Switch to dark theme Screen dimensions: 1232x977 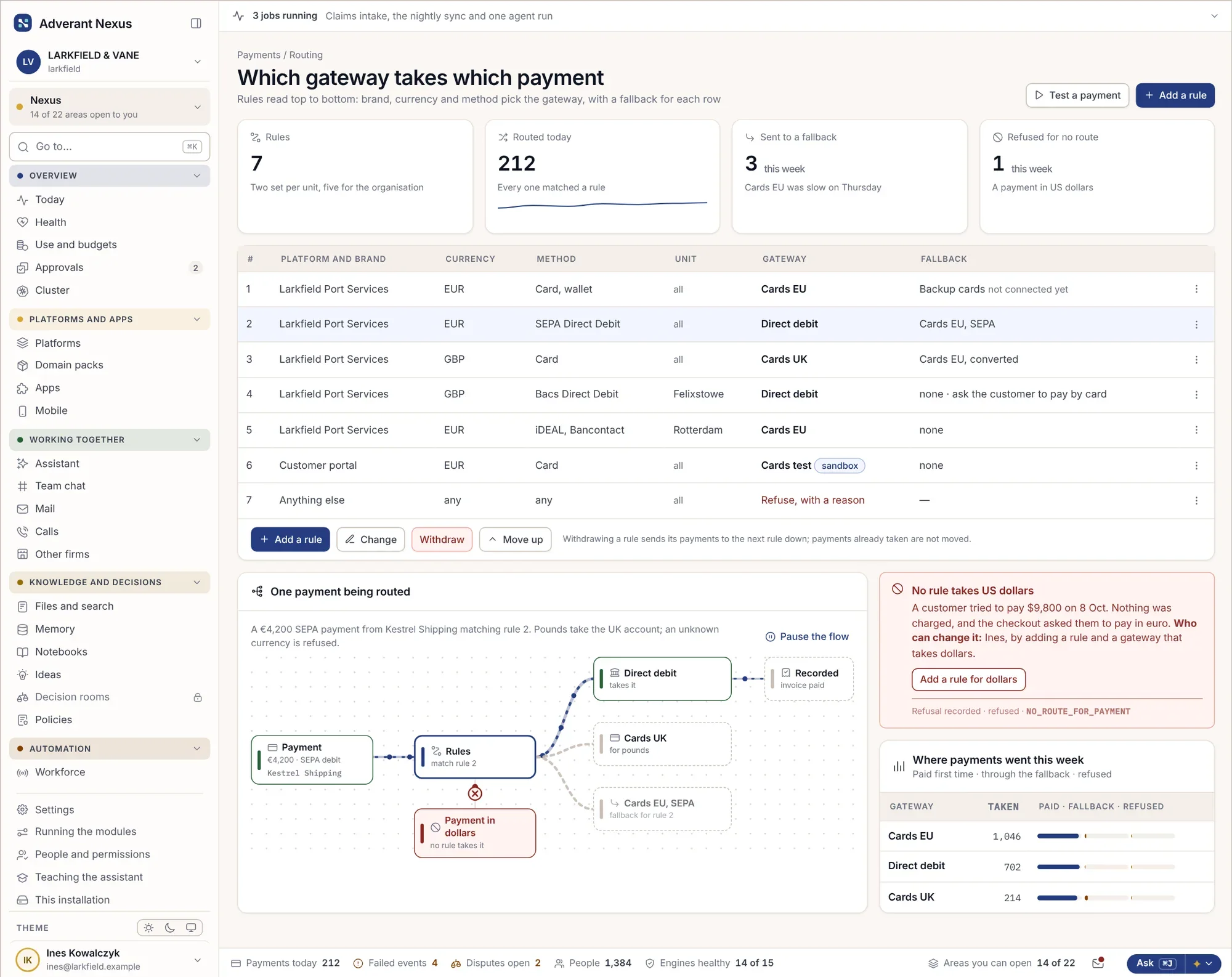170,928
